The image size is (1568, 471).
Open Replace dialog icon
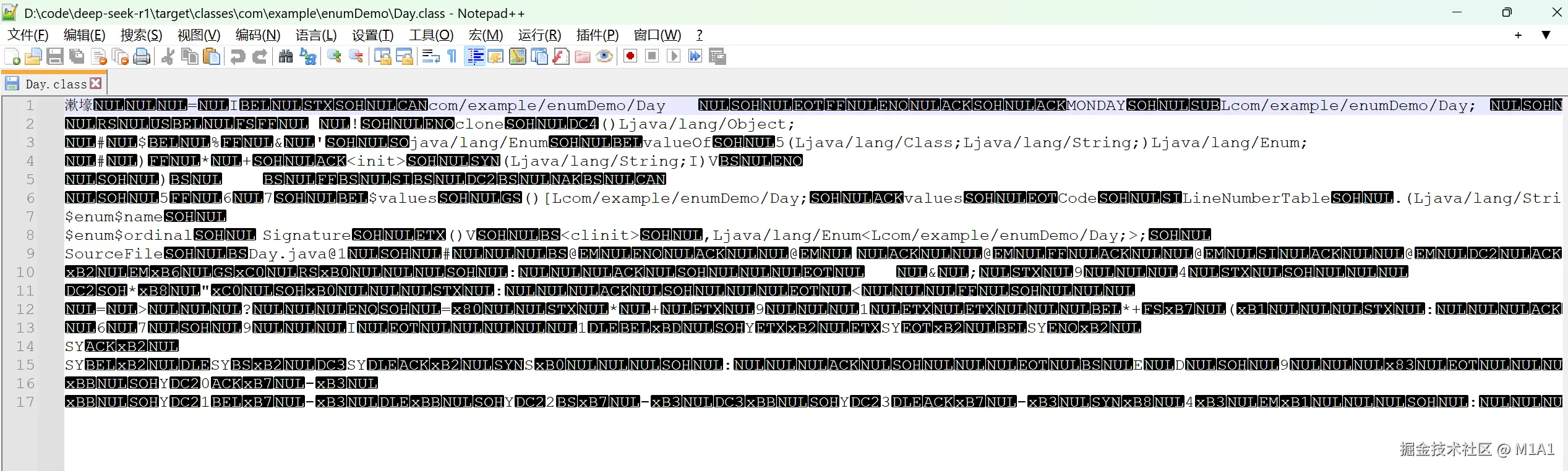[307, 57]
